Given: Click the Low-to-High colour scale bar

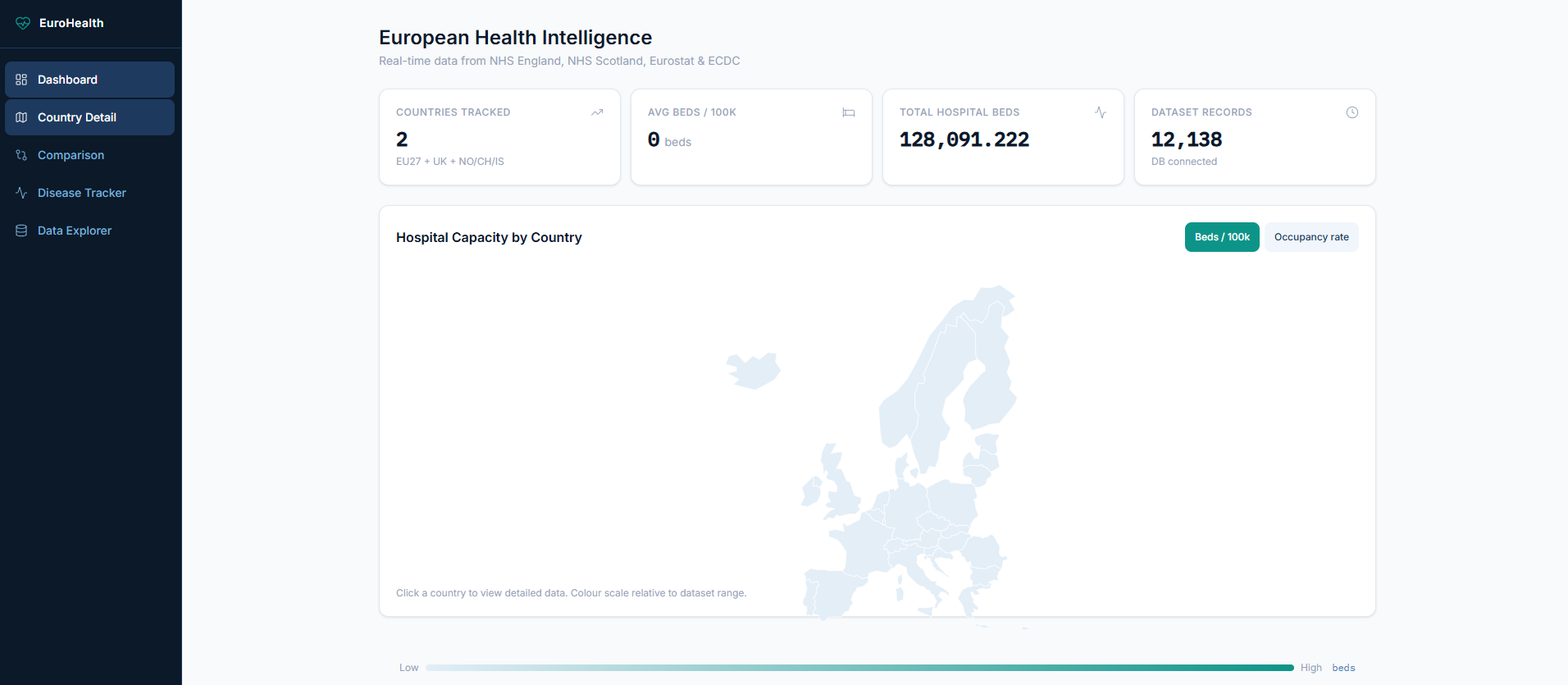Looking at the screenshot, I should 859,668.
